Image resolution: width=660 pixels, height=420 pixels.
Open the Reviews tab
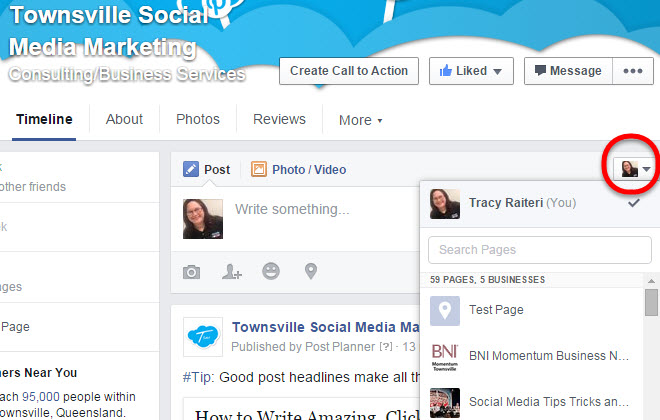pyautogui.click(x=279, y=120)
